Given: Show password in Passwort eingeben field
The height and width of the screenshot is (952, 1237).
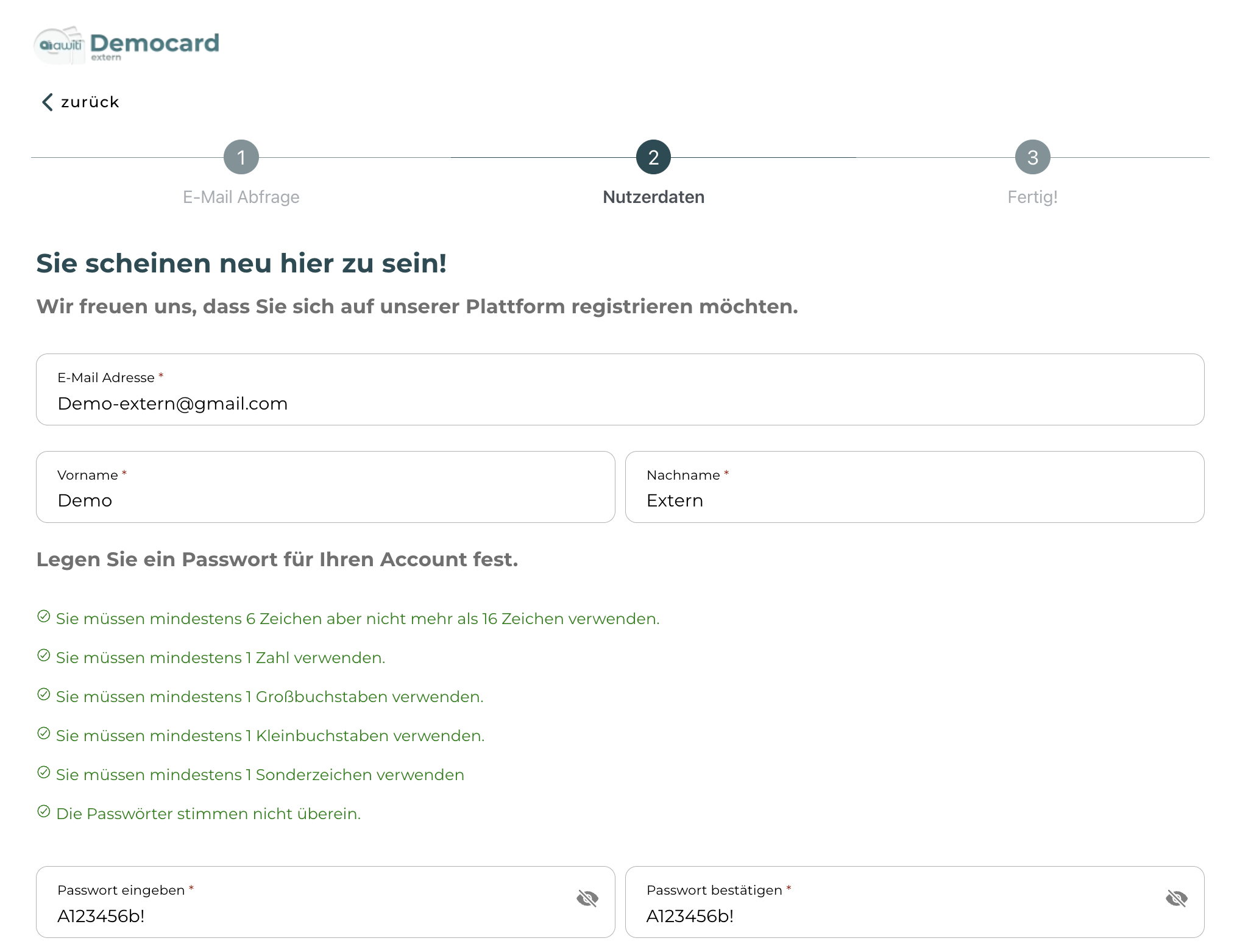Looking at the screenshot, I should tap(587, 898).
